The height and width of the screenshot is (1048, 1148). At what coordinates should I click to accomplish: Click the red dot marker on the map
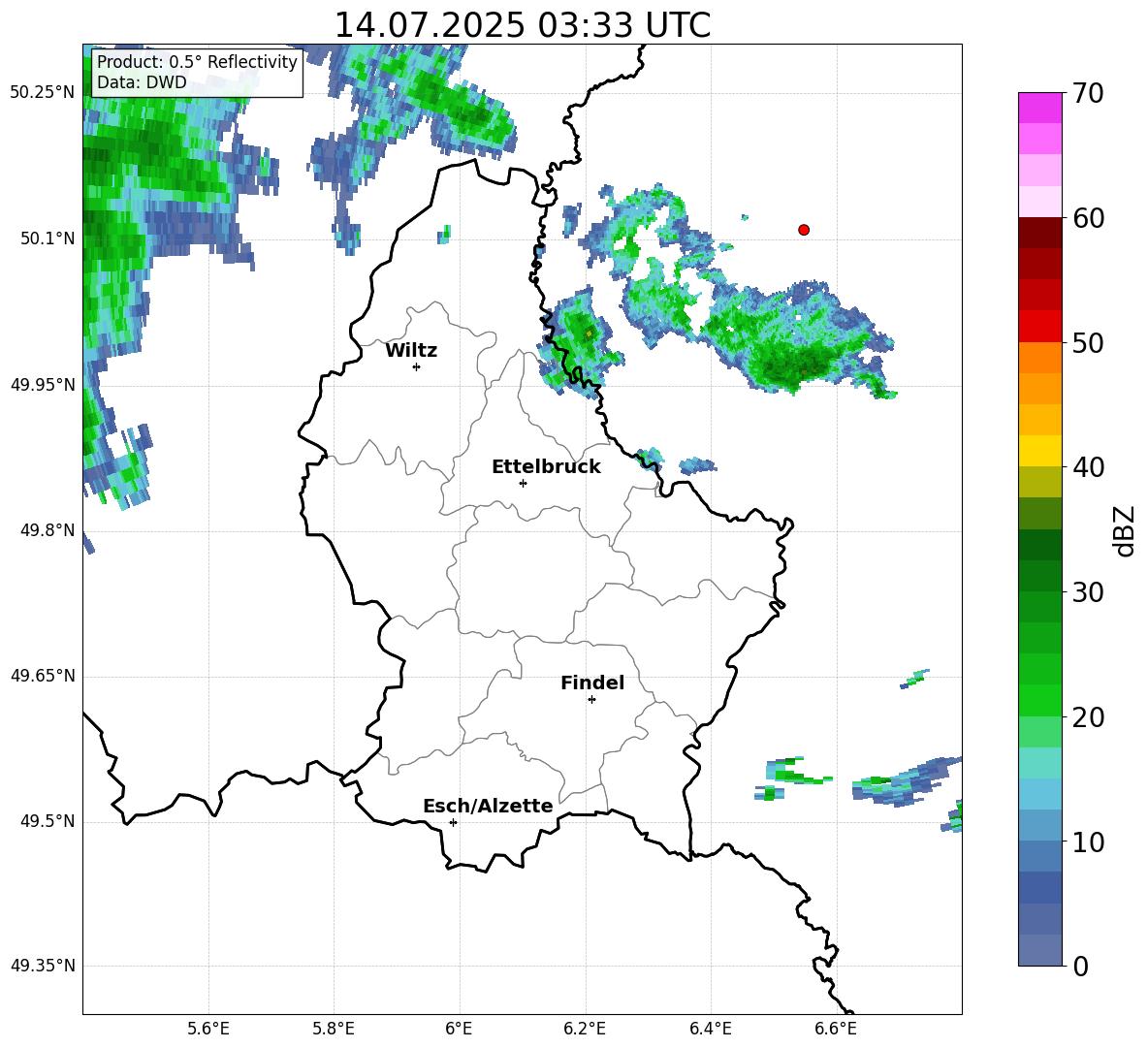(x=804, y=230)
